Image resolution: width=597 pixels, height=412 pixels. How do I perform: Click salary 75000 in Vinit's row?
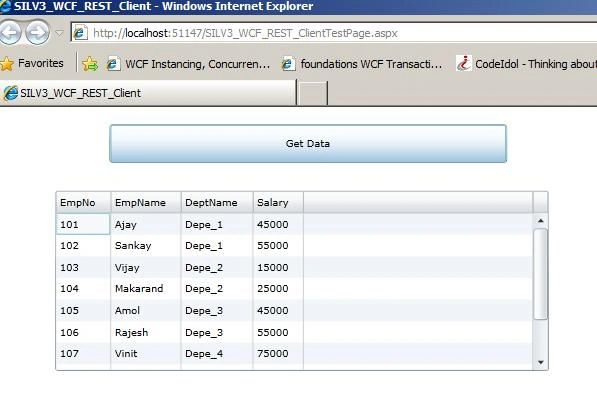pos(278,353)
